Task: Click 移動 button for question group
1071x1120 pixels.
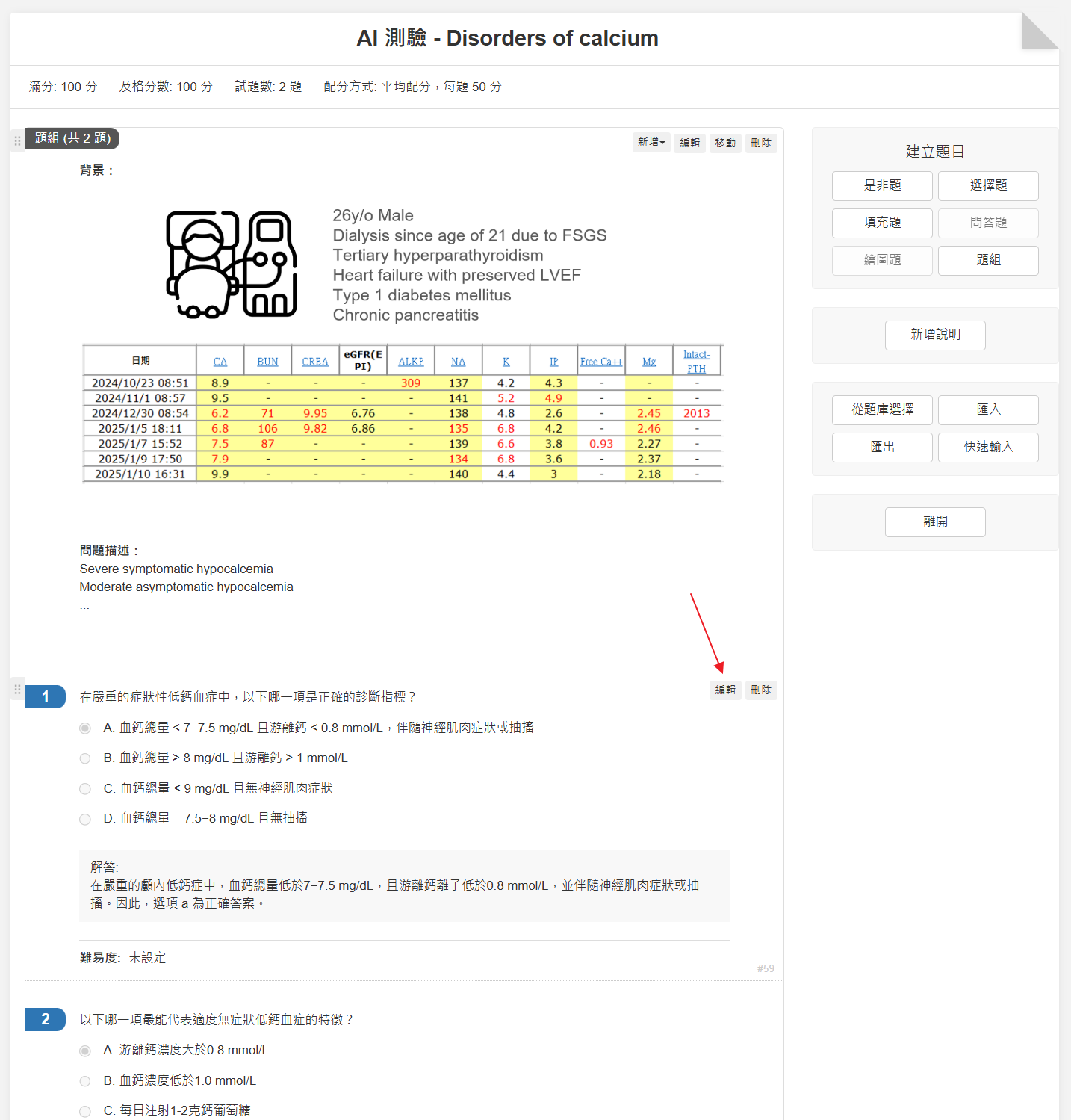Action: pyautogui.click(x=724, y=143)
